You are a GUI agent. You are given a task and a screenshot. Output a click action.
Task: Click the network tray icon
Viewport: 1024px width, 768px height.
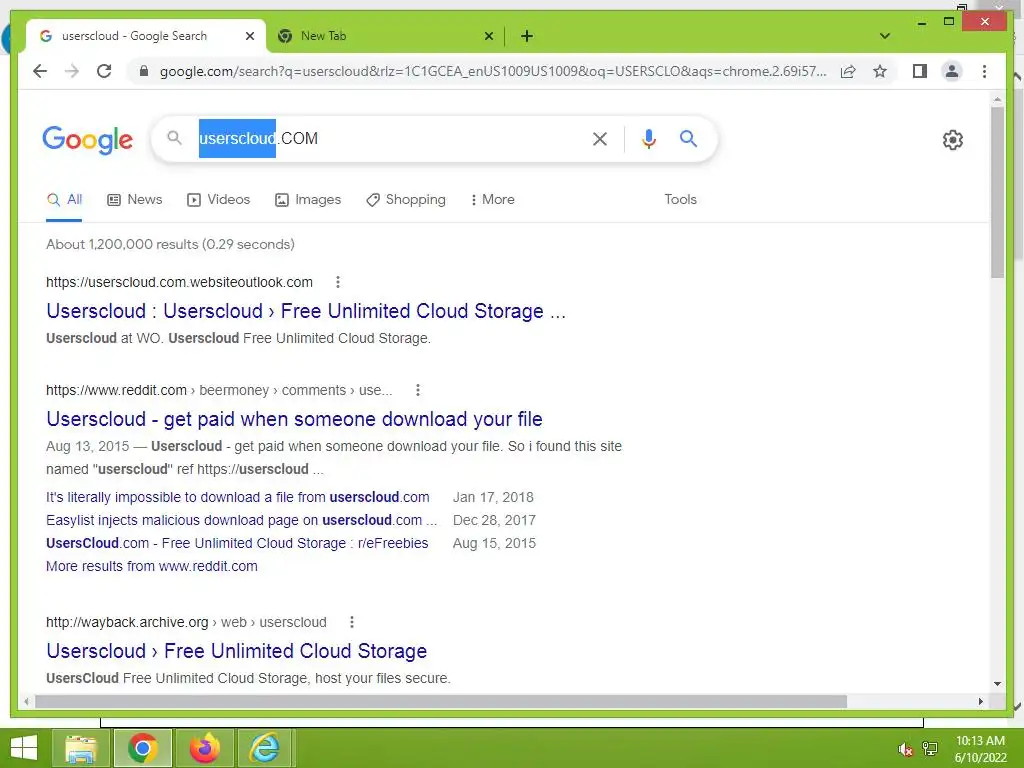pos(930,749)
